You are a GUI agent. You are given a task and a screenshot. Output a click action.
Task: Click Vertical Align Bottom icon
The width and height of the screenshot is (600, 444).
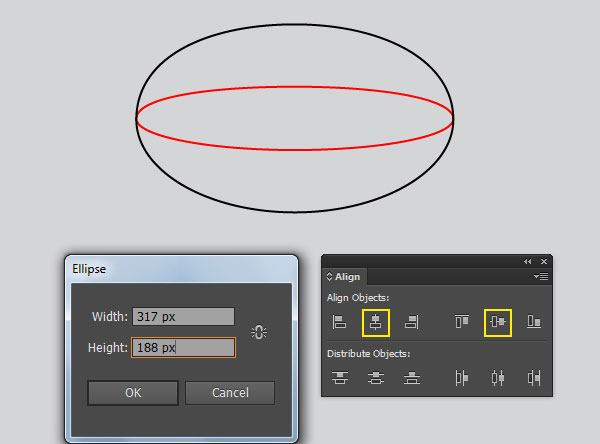pos(534,321)
